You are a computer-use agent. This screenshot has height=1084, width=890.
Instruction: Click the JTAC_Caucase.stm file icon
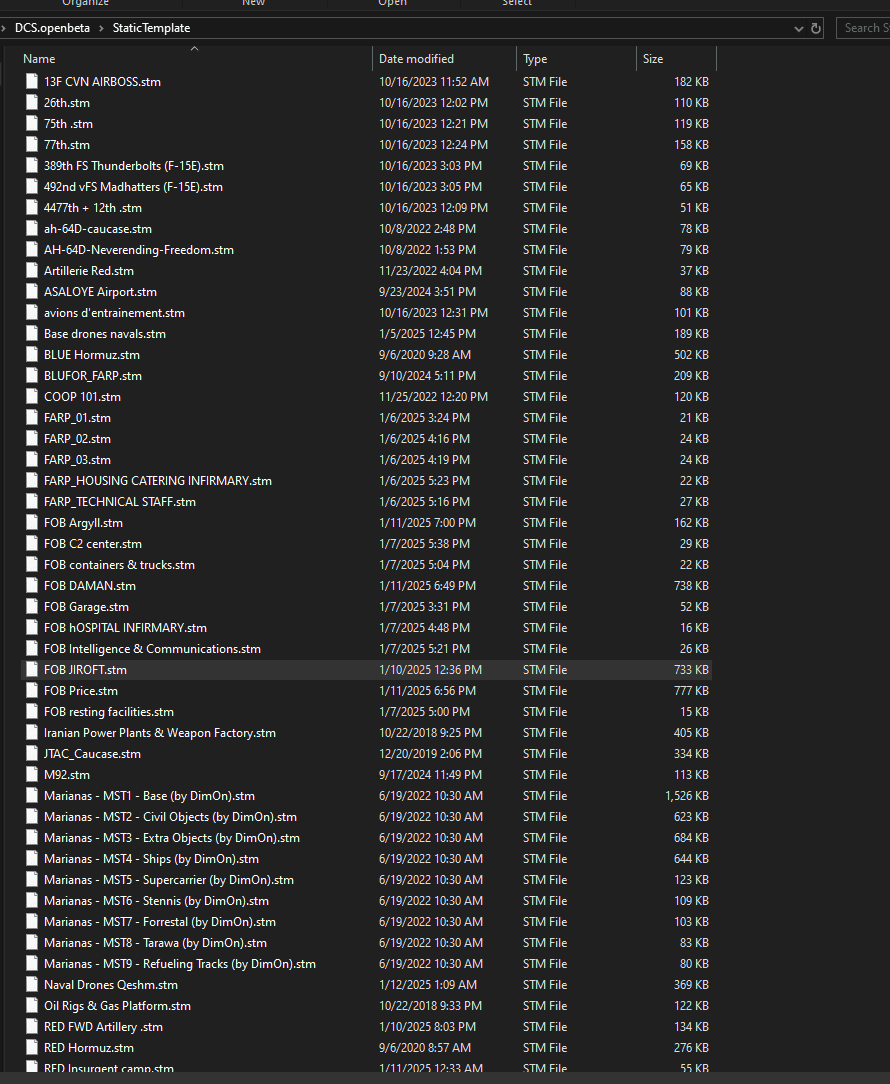pyautogui.click(x=31, y=753)
